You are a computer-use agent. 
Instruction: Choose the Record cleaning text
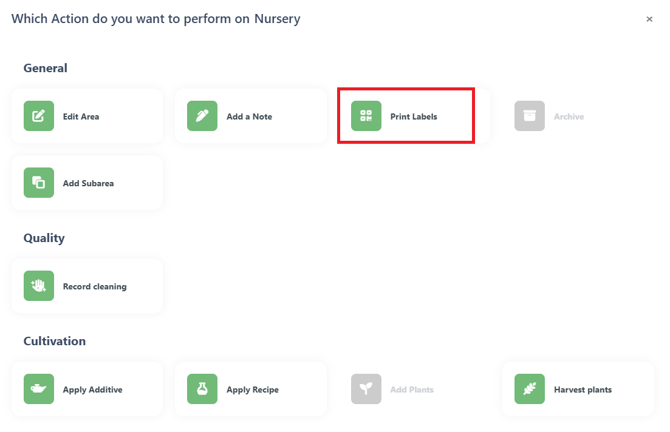click(x=95, y=287)
